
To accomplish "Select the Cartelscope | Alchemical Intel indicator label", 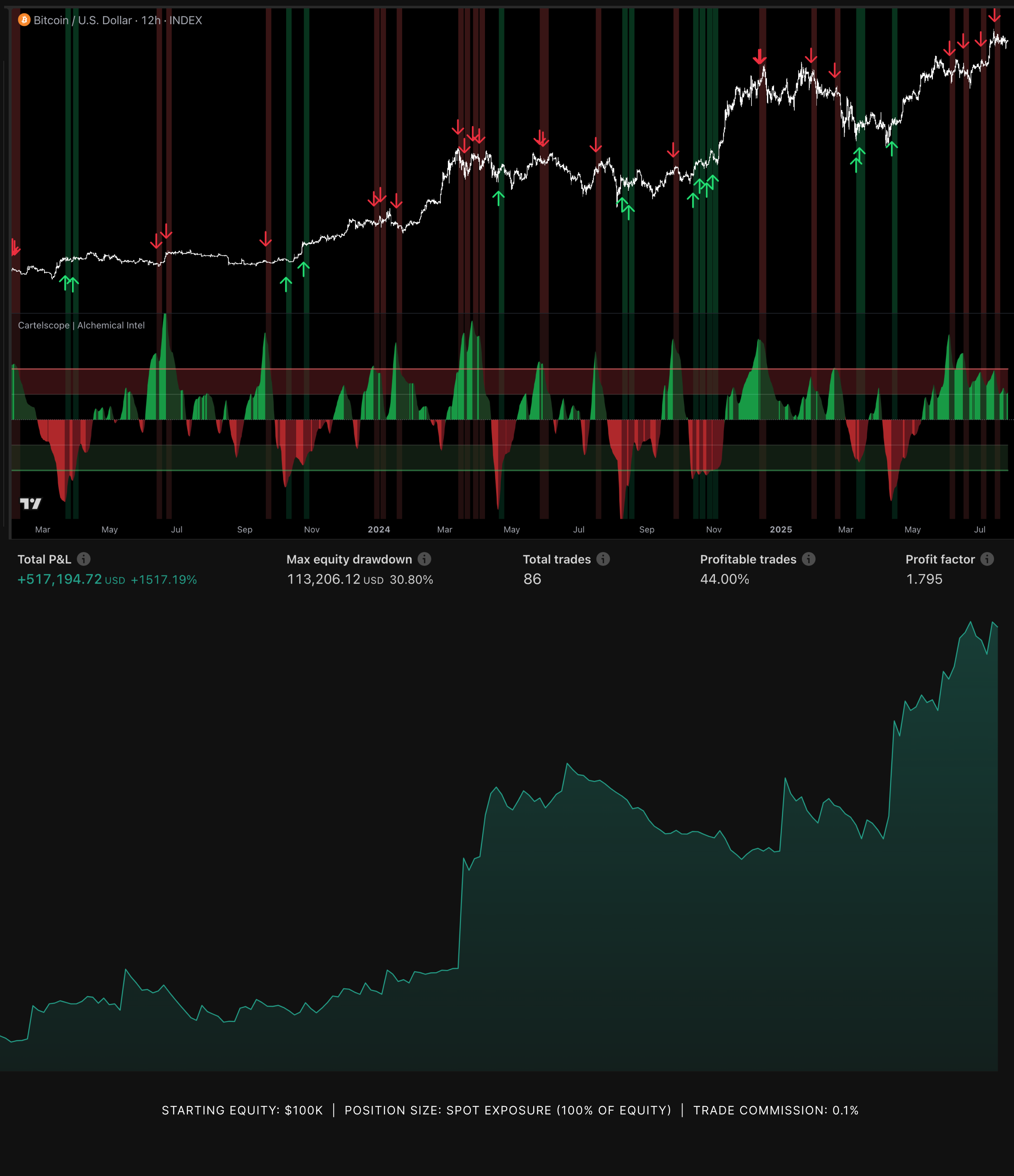I will point(81,325).
